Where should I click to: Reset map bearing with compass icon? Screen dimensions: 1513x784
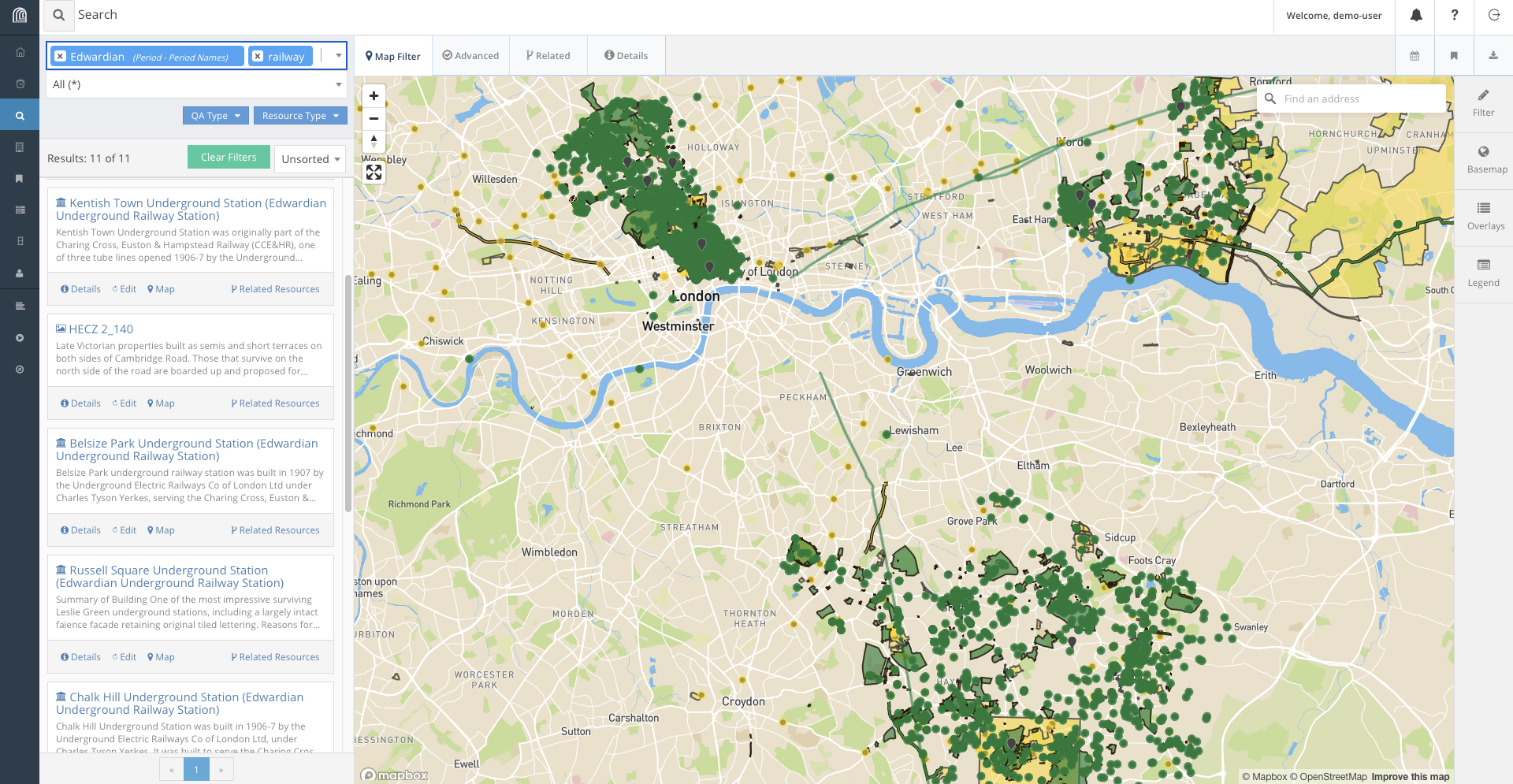(374, 142)
